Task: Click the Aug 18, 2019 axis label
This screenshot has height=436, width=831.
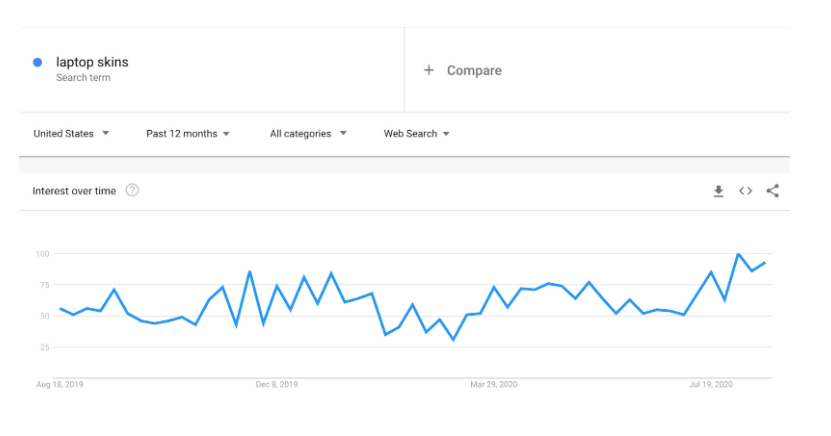Action: point(58,385)
